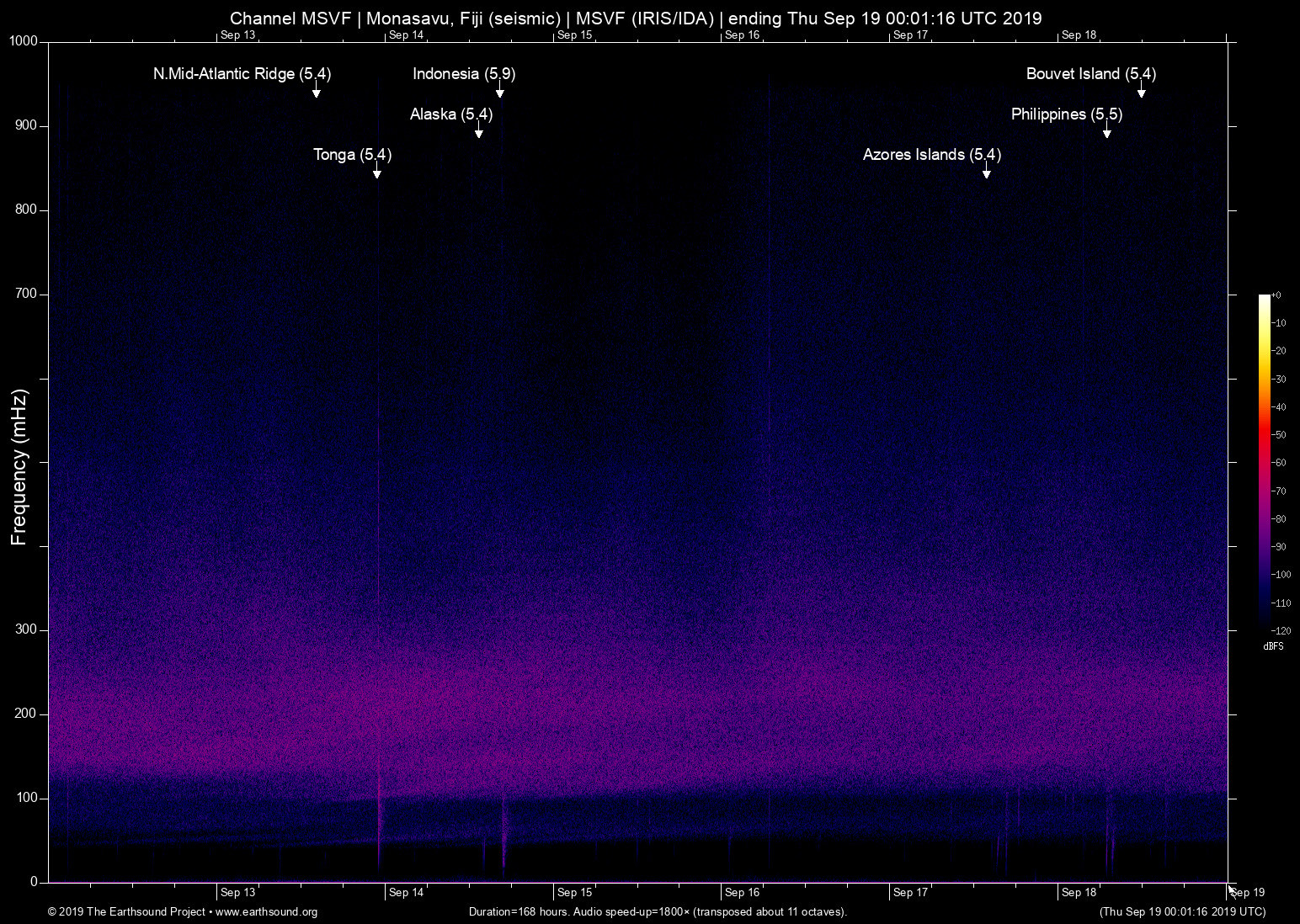Select the Bouvet Island (5.4) label
Screen dimensions: 1300x924
pos(1090,74)
